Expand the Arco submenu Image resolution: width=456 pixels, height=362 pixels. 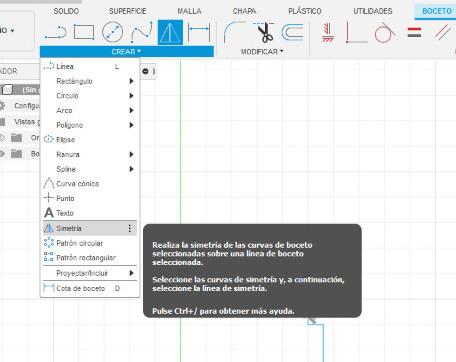pyautogui.click(x=90, y=110)
